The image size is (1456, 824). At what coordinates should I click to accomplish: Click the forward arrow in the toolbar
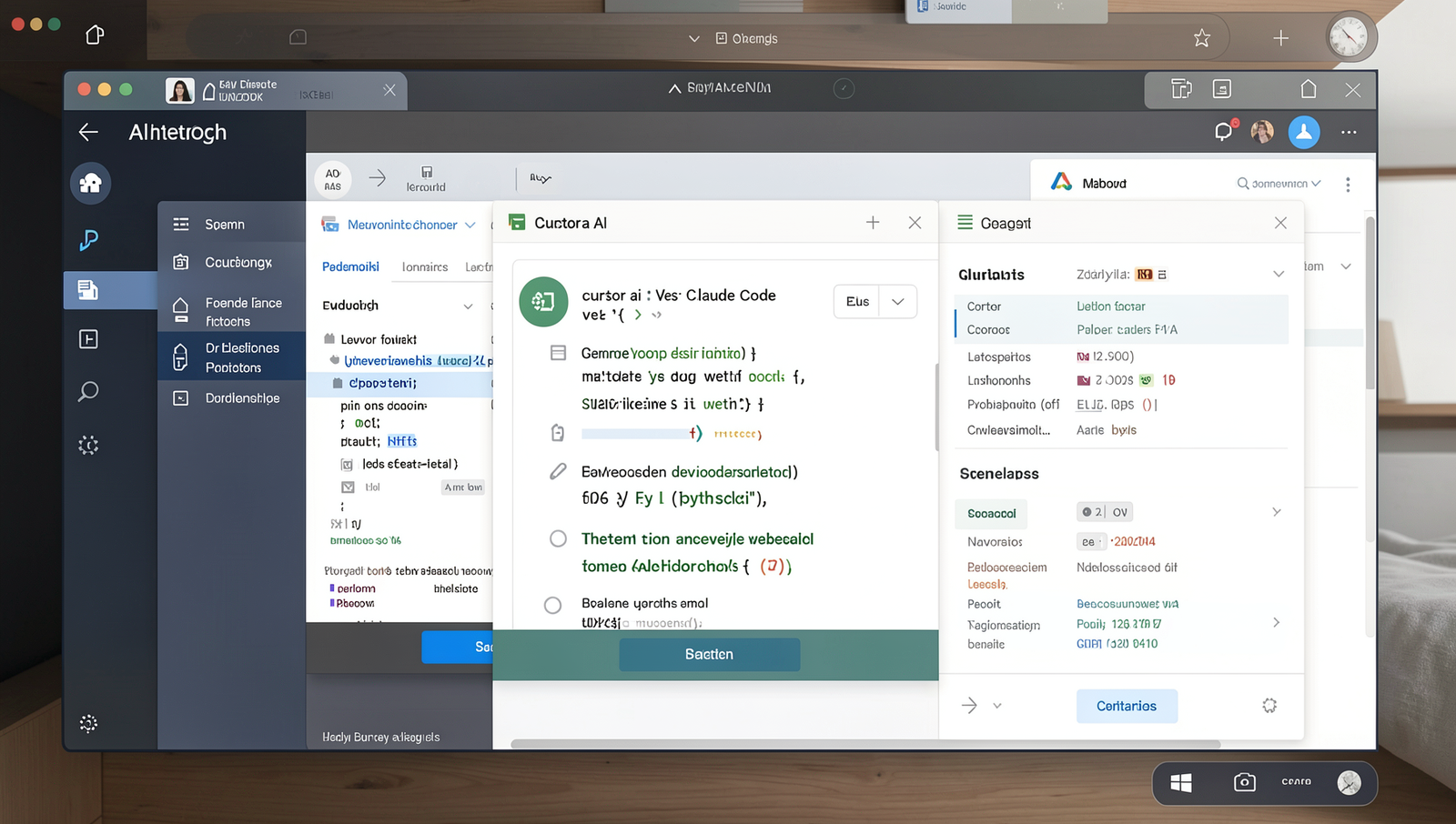(x=378, y=178)
